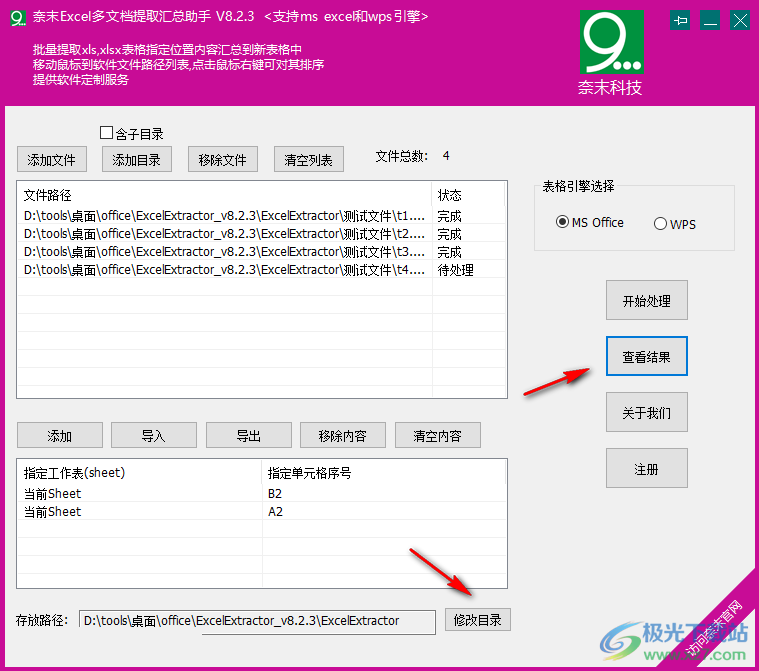759x671 pixels.
Task: Click the 注册 button
Action: (647, 468)
